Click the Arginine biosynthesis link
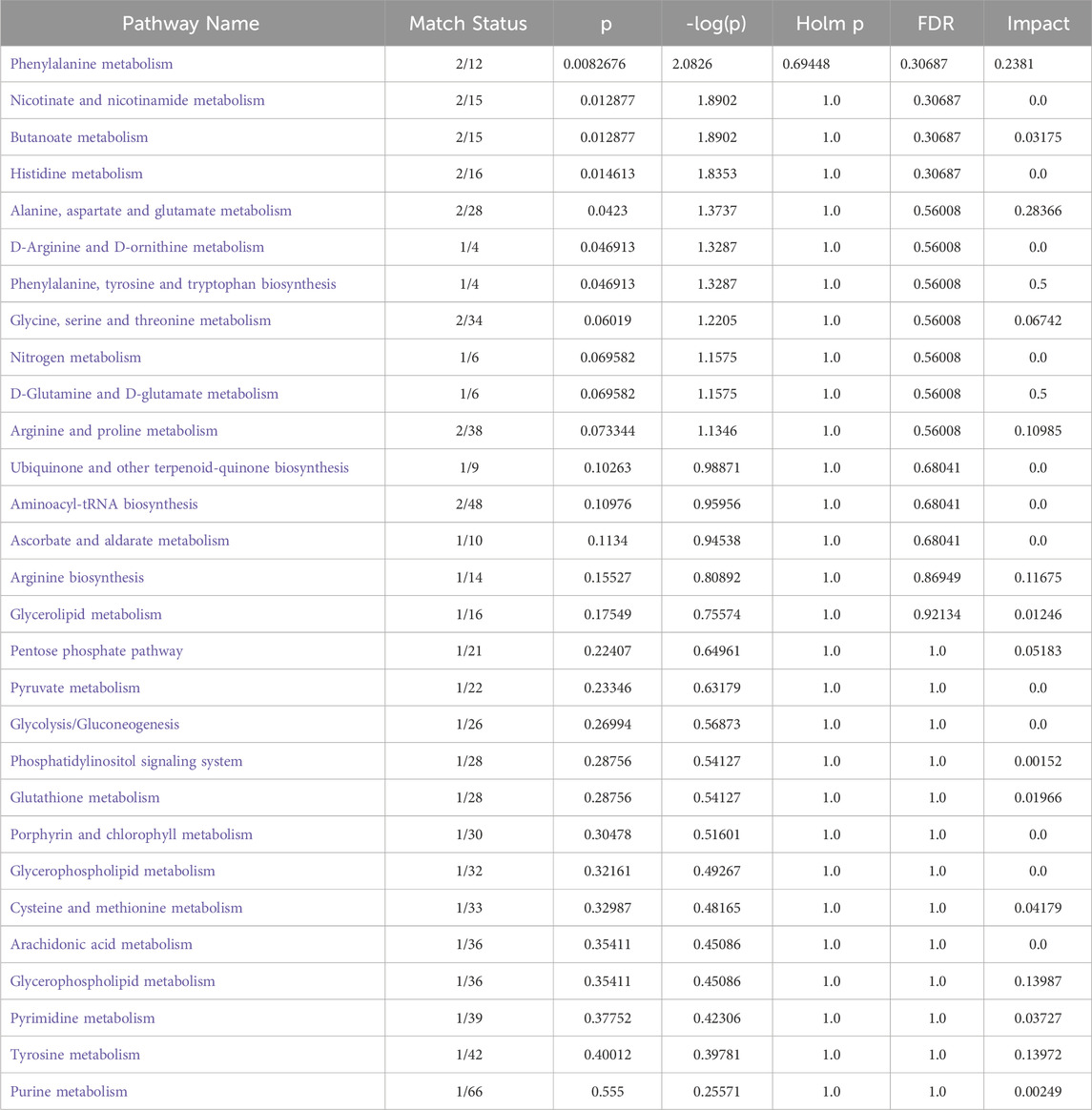Image resolution: width=1092 pixels, height=1110 pixels. click(77, 578)
